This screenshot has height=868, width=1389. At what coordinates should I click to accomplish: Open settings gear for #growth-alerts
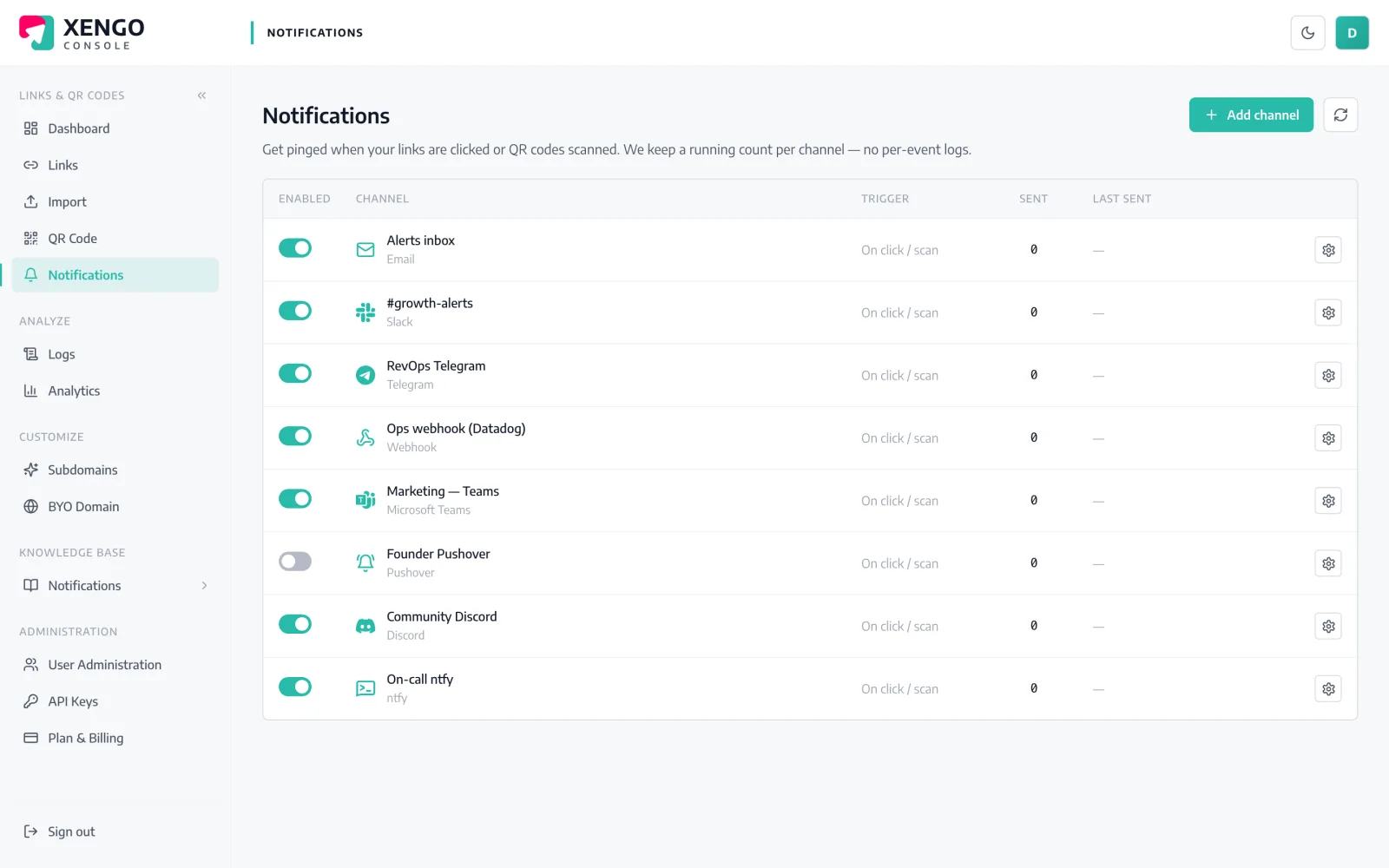coord(1328,312)
